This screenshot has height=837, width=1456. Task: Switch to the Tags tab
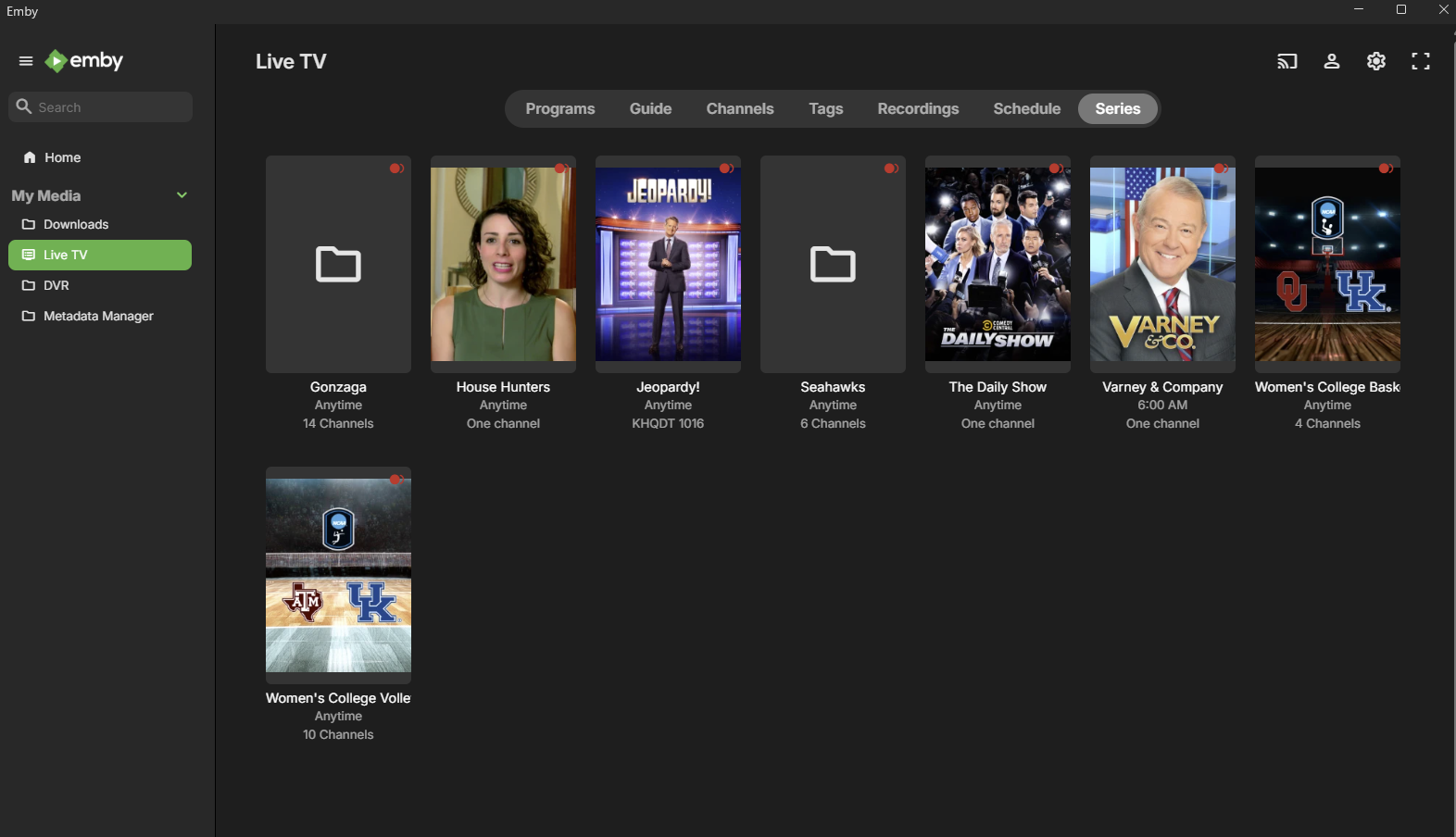826,108
